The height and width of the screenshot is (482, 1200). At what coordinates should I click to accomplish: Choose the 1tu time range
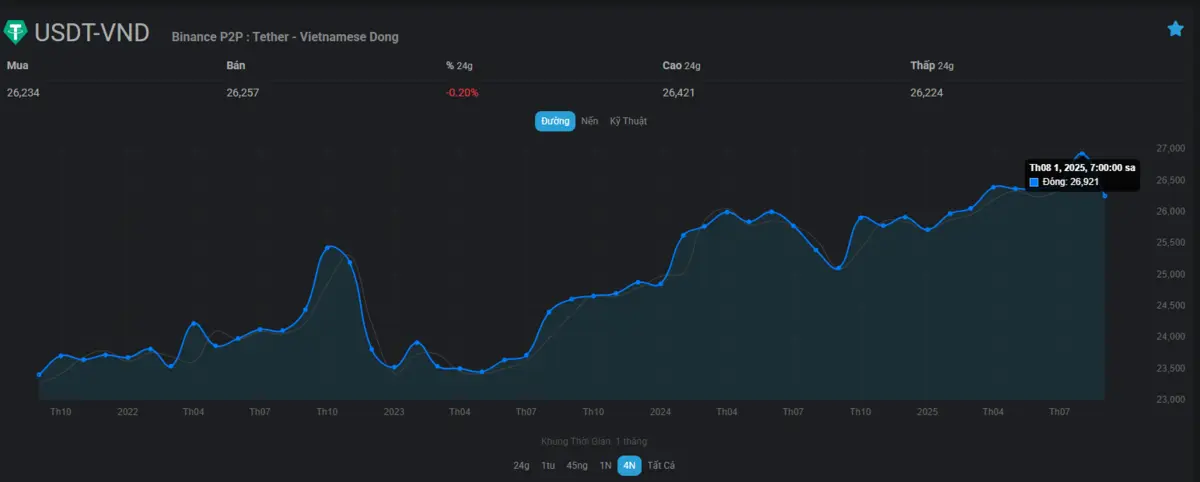548,465
